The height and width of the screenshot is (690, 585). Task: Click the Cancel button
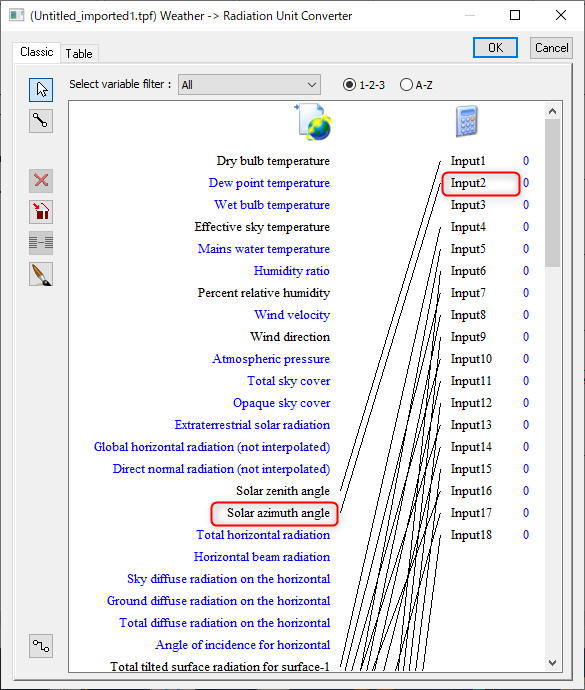pyautogui.click(x=551, y=48)
